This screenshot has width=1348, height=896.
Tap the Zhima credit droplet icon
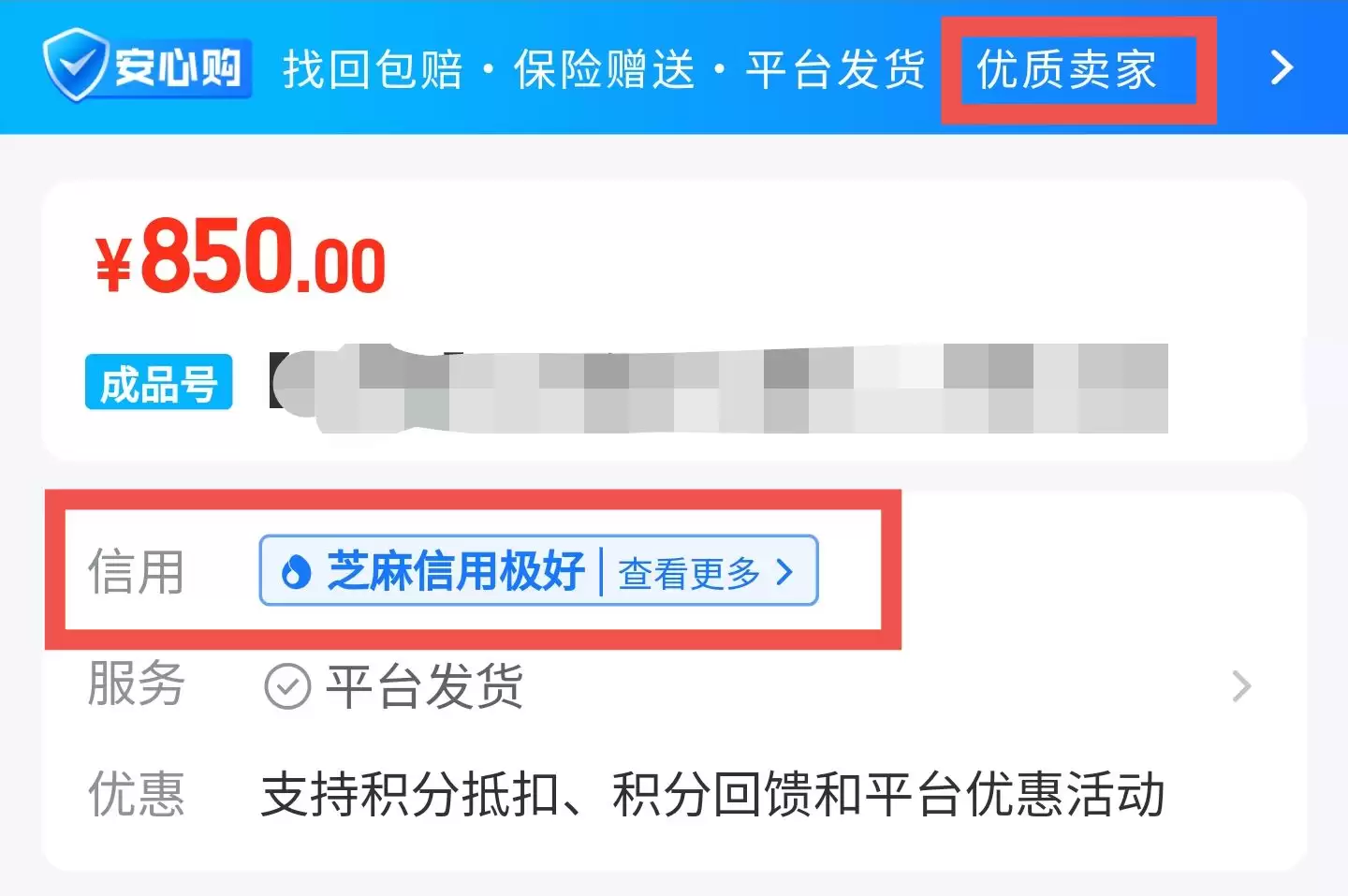[x=296, y=571]
